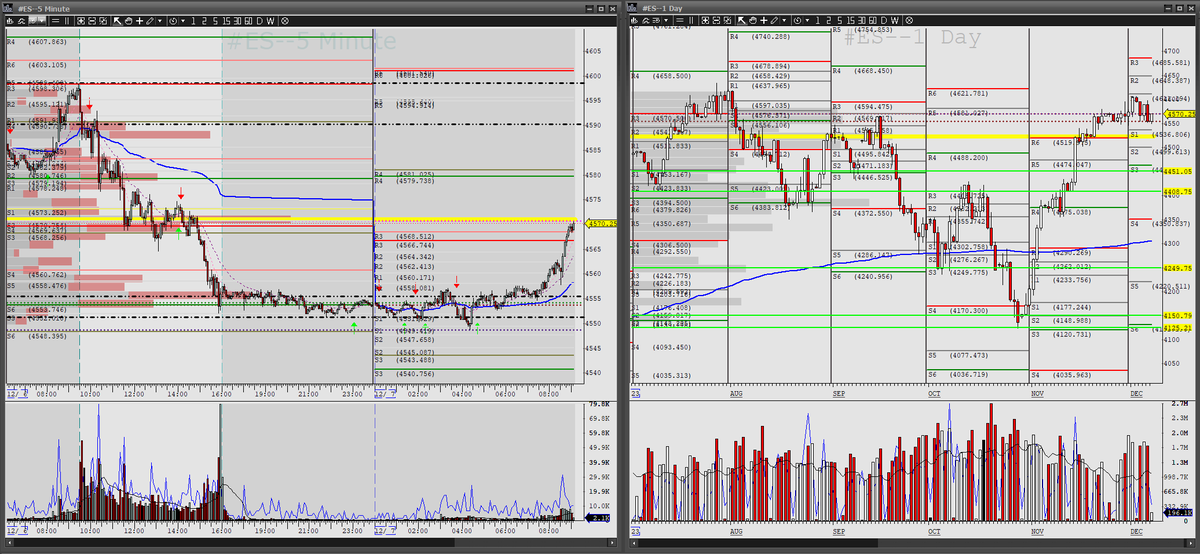Select the hand pan tool in 5 Minute window
This screenshot has height=554, width=1200.
point(128,21)
